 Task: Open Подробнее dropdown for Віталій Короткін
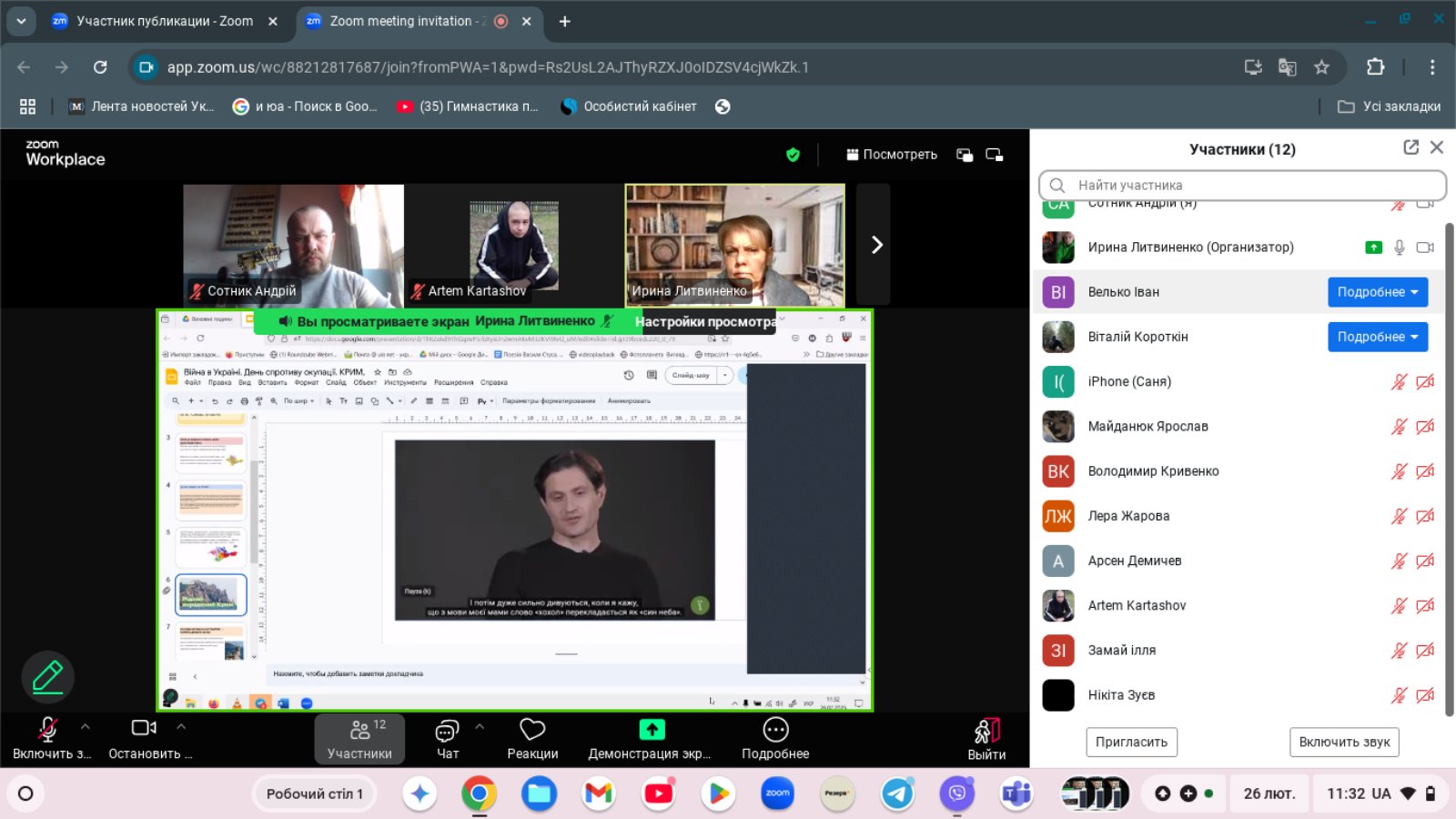[1378, 337]
